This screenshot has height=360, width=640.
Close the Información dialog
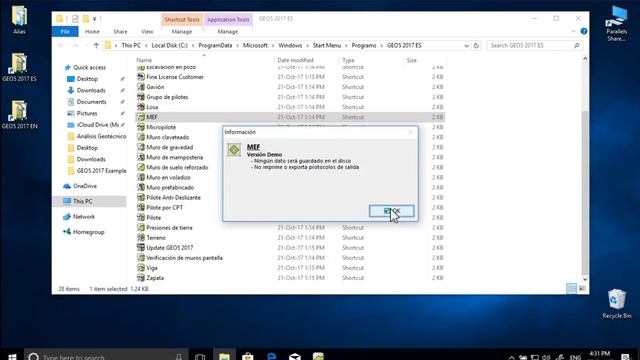(411, 132)
